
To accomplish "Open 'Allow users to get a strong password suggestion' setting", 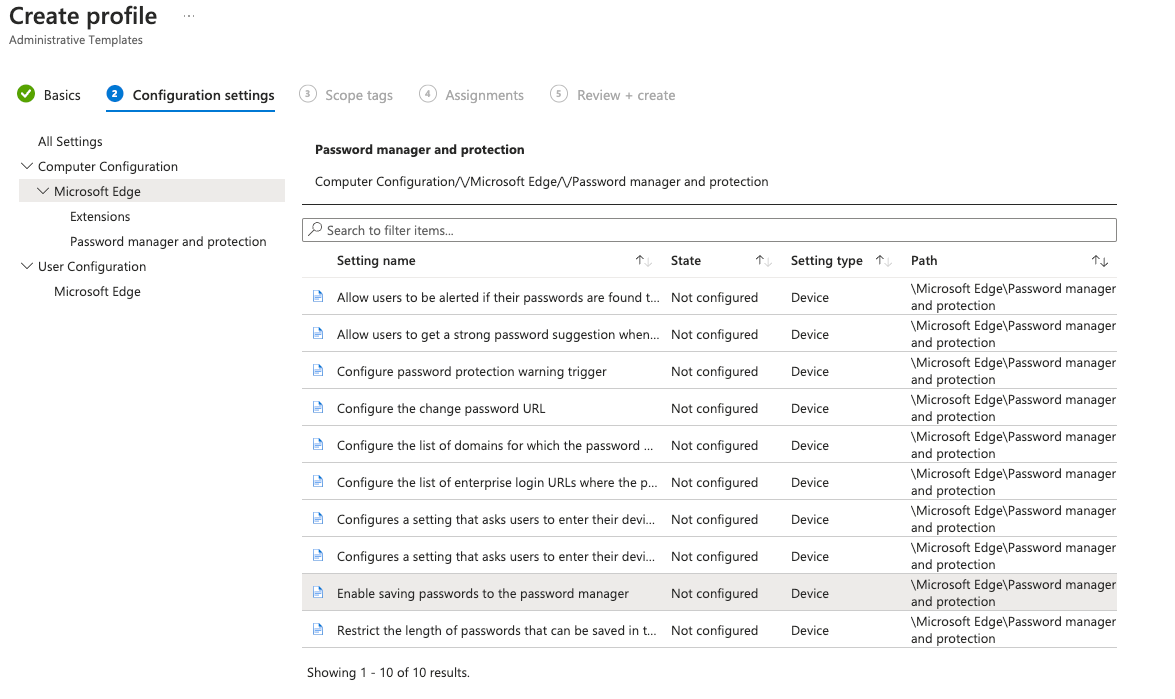I will coord(498,334).
